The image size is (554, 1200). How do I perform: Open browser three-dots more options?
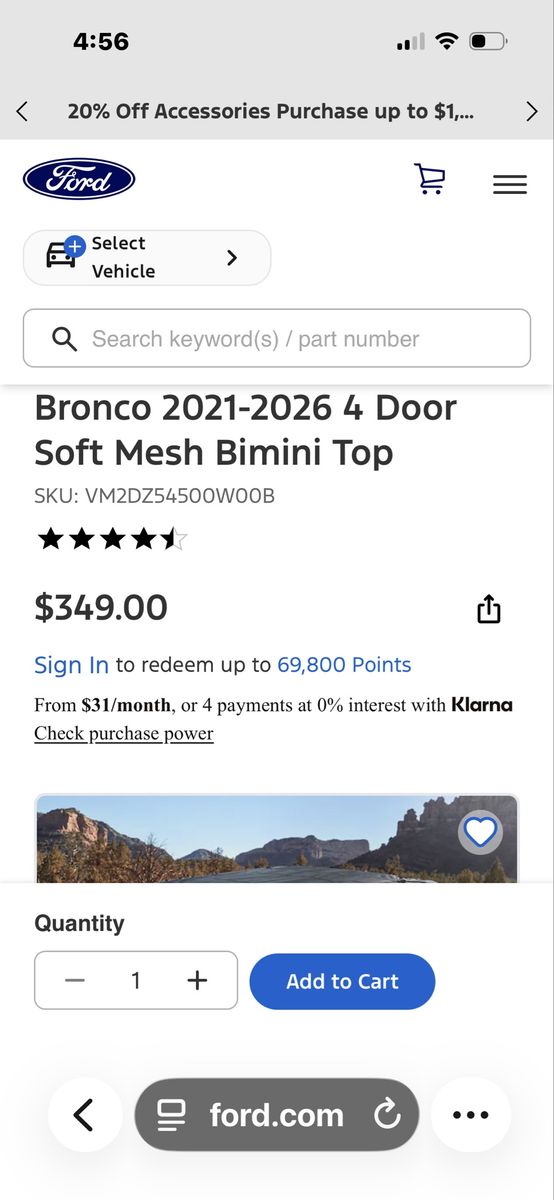[471, 1115]
